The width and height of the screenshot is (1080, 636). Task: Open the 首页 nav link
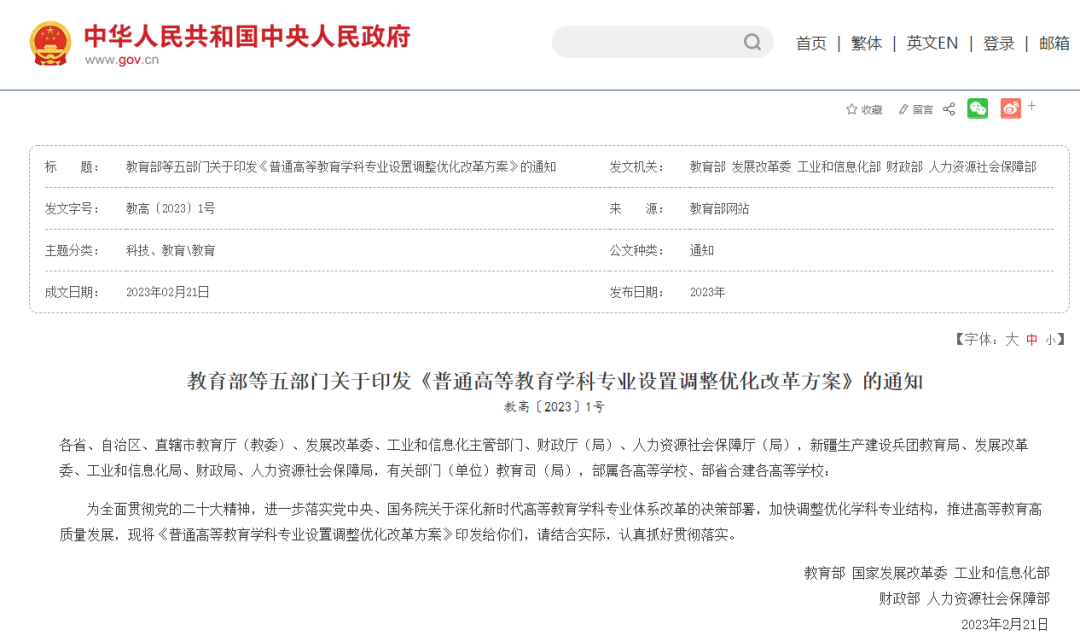click(x=811, y=43)
